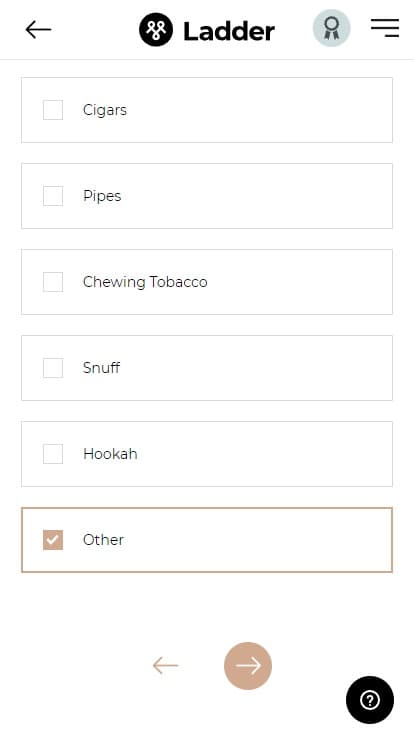Click the round next arrow button

tap(248, 666)
